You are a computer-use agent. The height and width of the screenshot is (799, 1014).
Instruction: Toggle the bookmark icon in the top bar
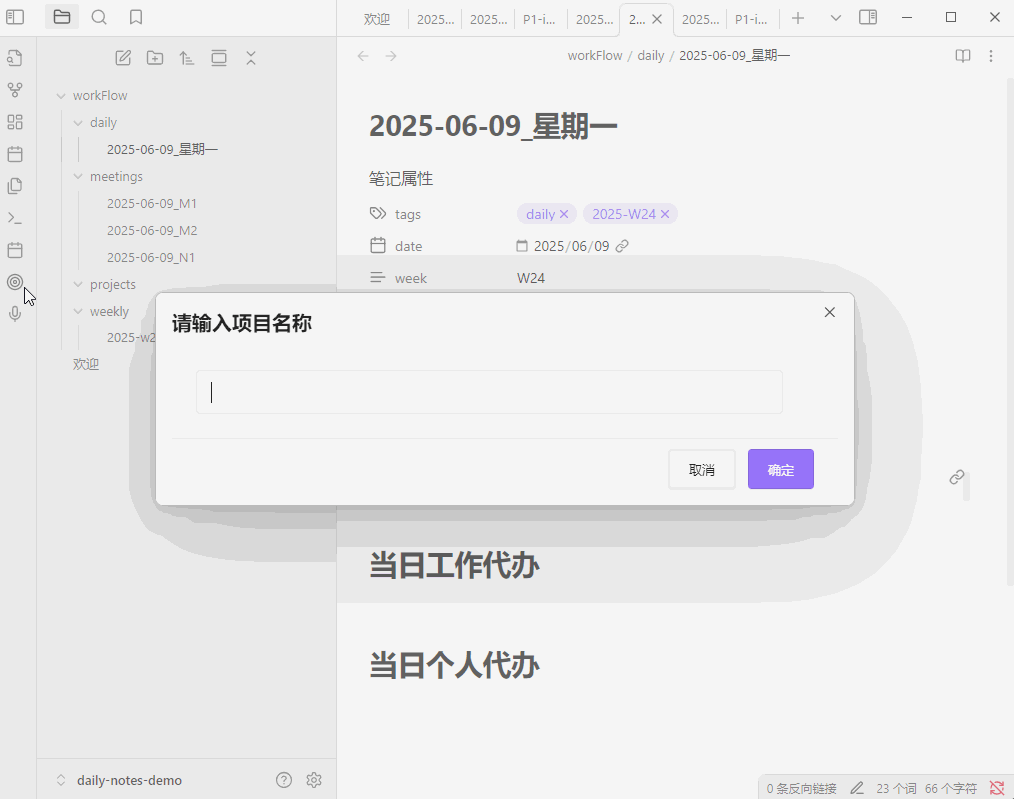tap(135, 17)
